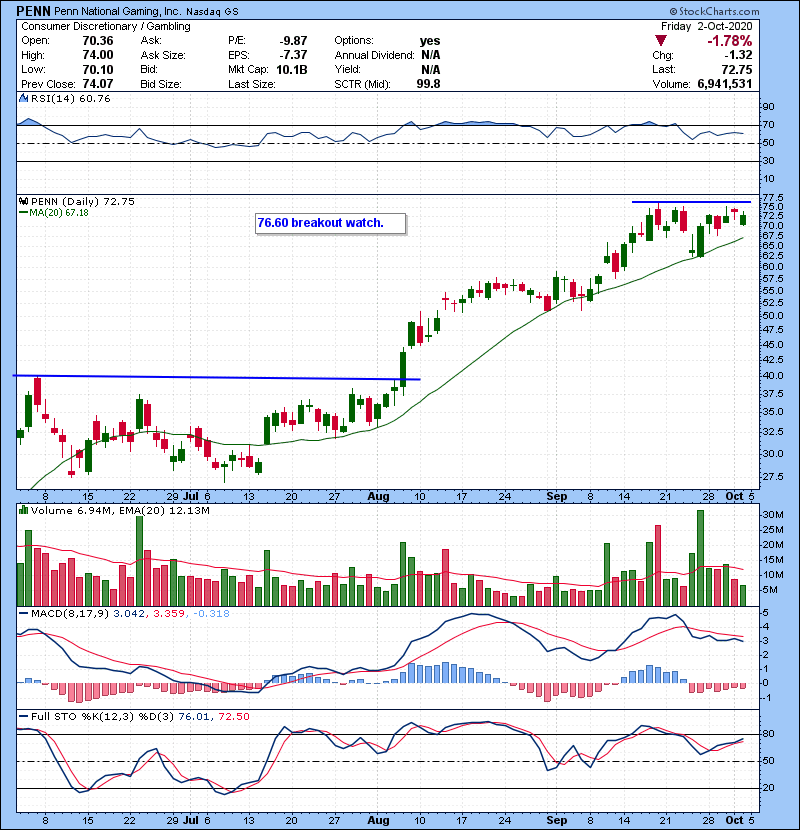The height and width of the screenshot is (830, 800).
Task: Click the Volume value 6,941,531
Action: point(725,84)
